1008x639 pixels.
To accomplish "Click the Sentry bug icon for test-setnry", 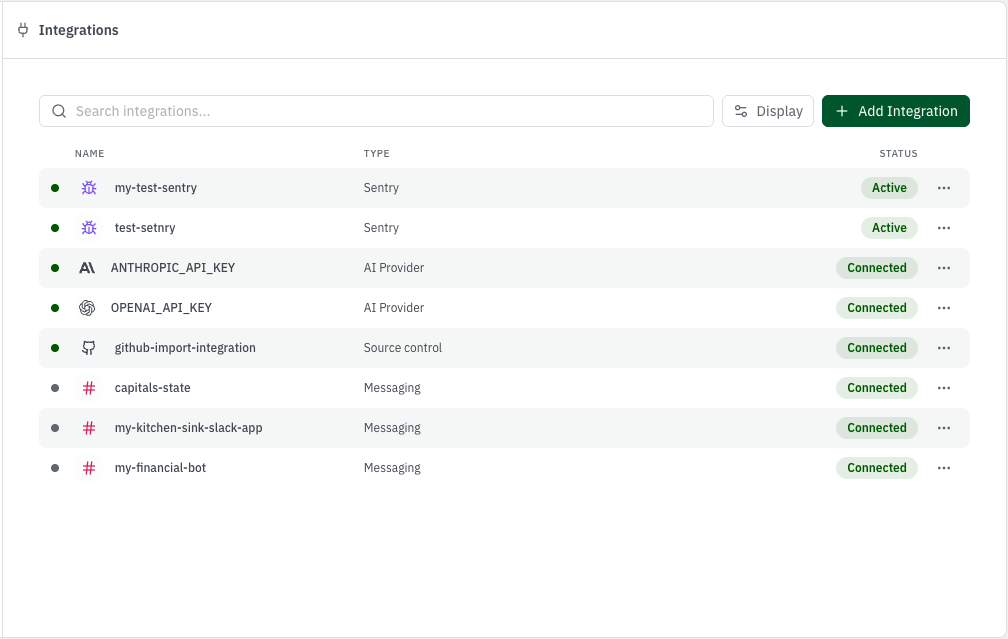I will pyautogui.click(x=89, y=228).
